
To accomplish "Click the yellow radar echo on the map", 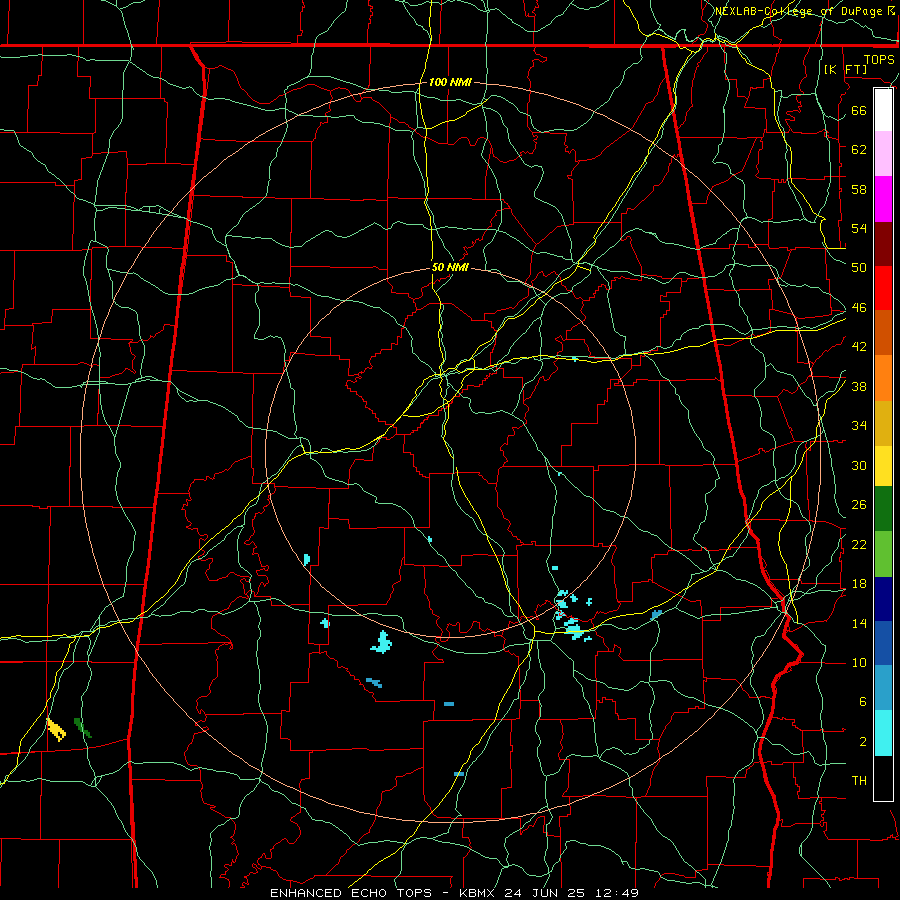I will pyautogui.click(x=56, y=729).
